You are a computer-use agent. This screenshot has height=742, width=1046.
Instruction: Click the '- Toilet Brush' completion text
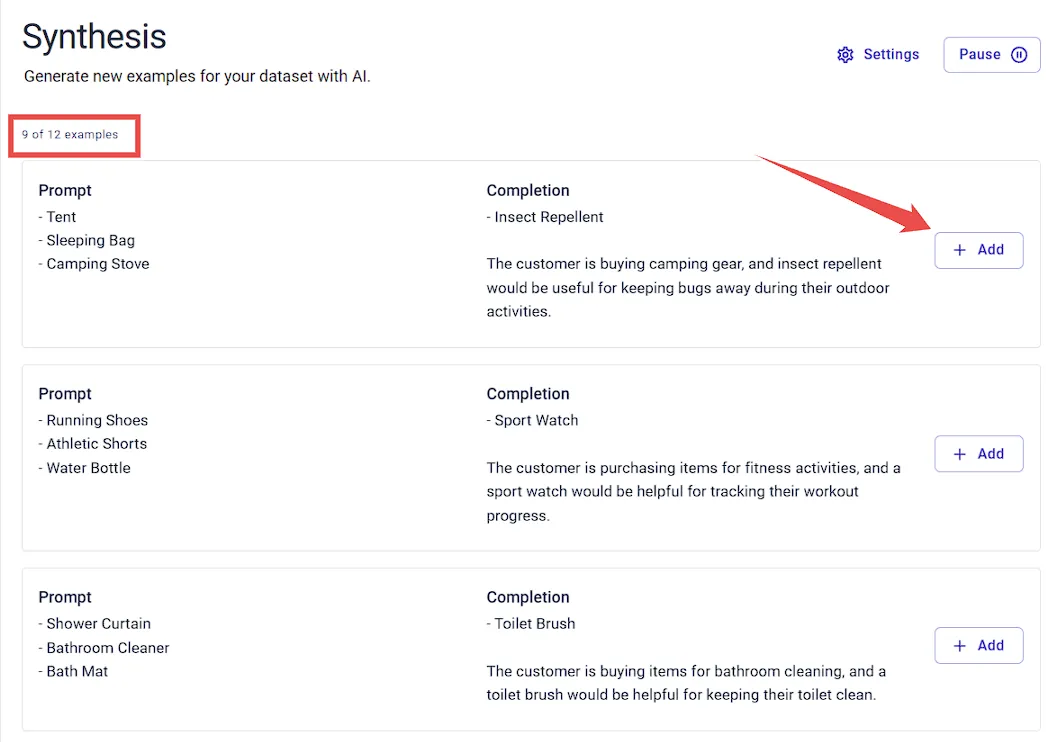point(531,624)
